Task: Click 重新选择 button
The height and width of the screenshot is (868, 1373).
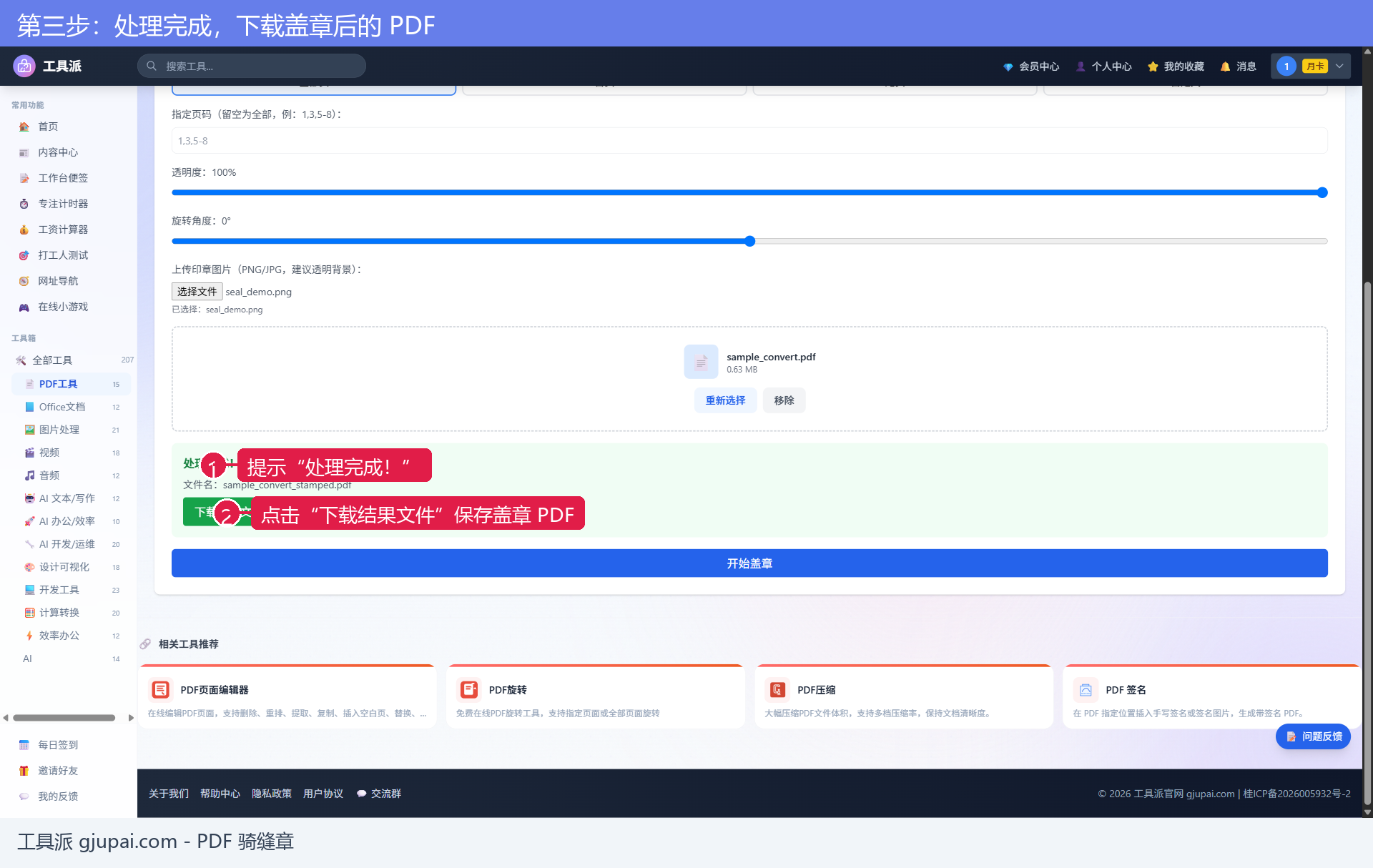Action: [725, 400]
